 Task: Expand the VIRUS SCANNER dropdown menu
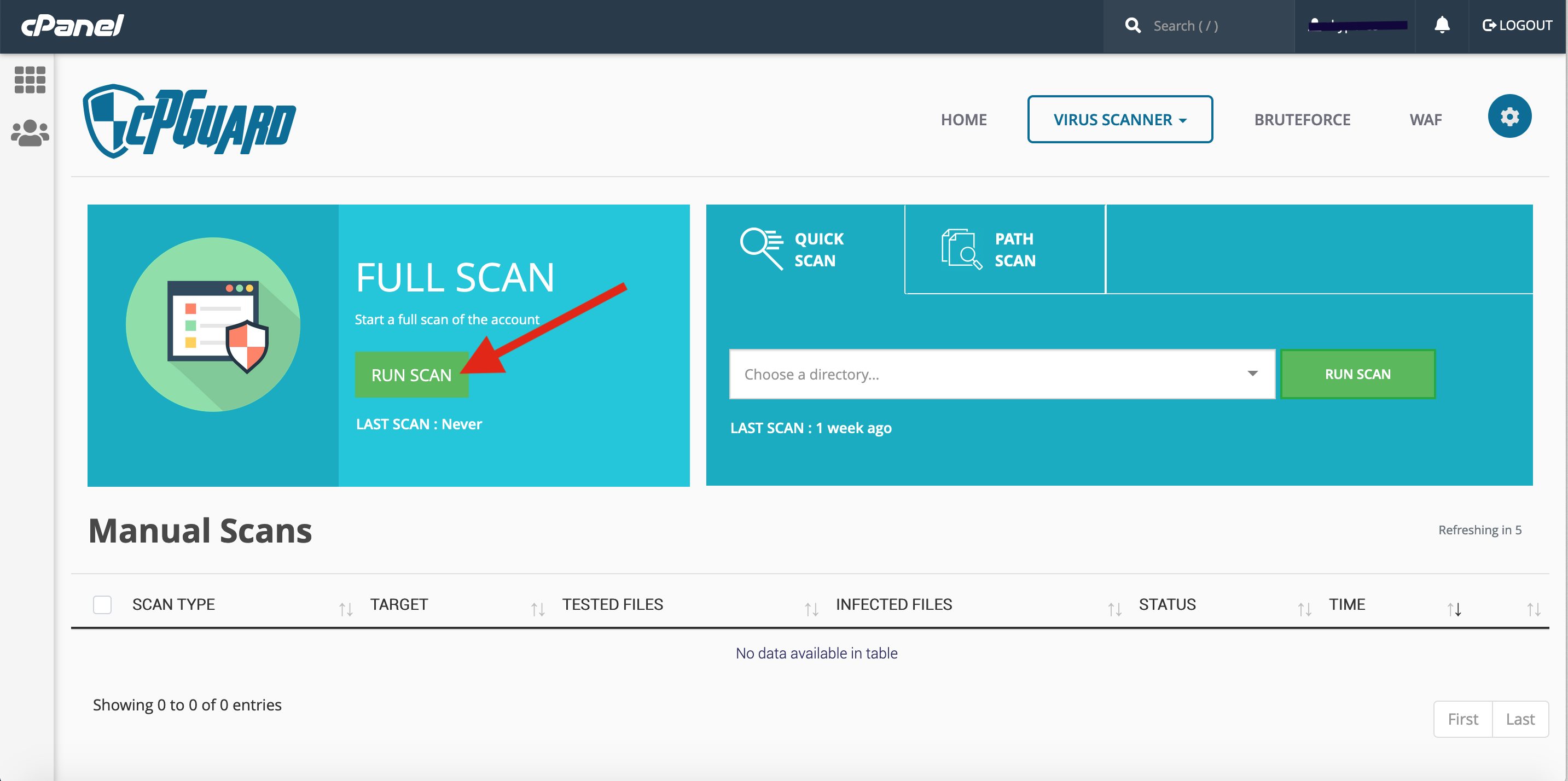(1119, 119)
